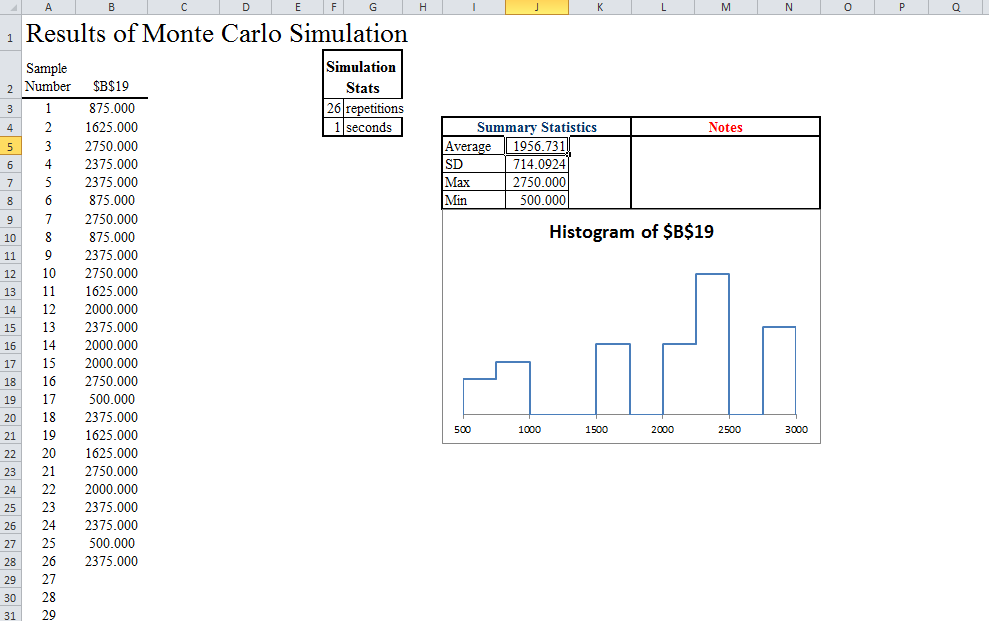Image resolution: width=989 pixels, height=621 pixels.
Task: Click the 1000 axis label on the histogram
Action: coord(529,429)
